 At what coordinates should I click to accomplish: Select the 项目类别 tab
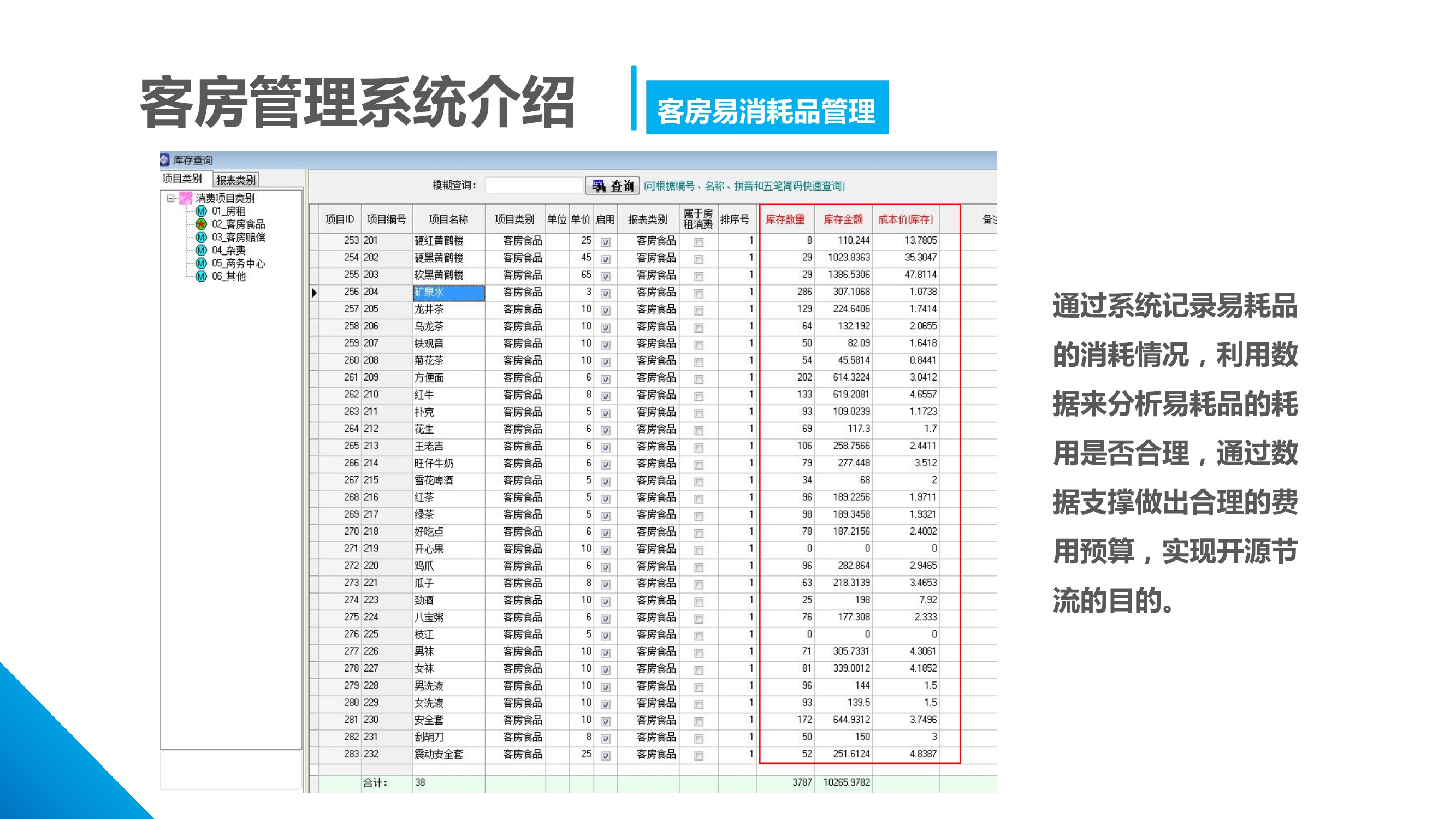[x=182, y=179]
